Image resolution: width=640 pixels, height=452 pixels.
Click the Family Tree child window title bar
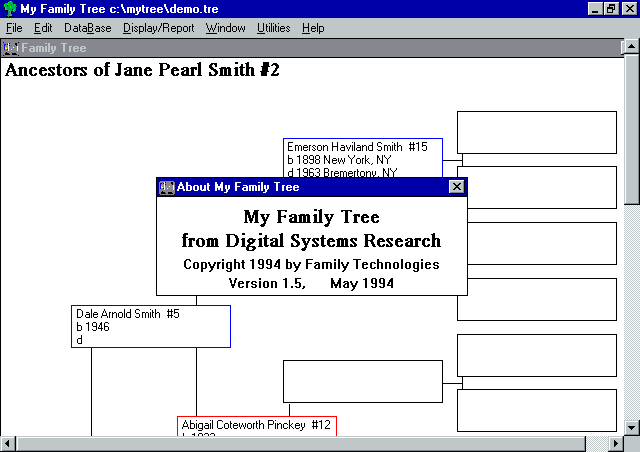312,48
